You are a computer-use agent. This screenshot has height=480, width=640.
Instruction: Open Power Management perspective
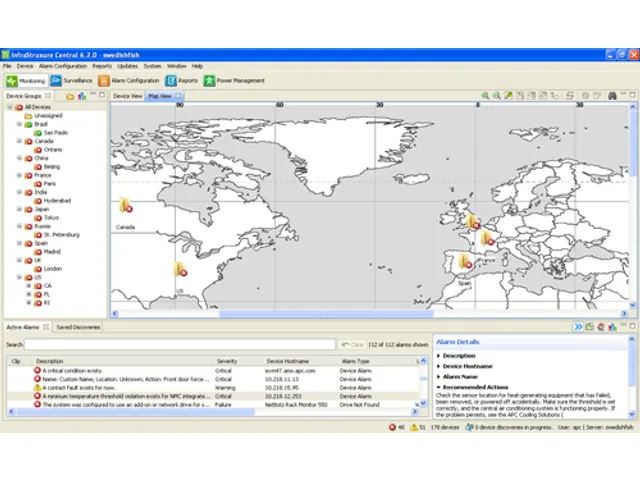click(234, 81)
